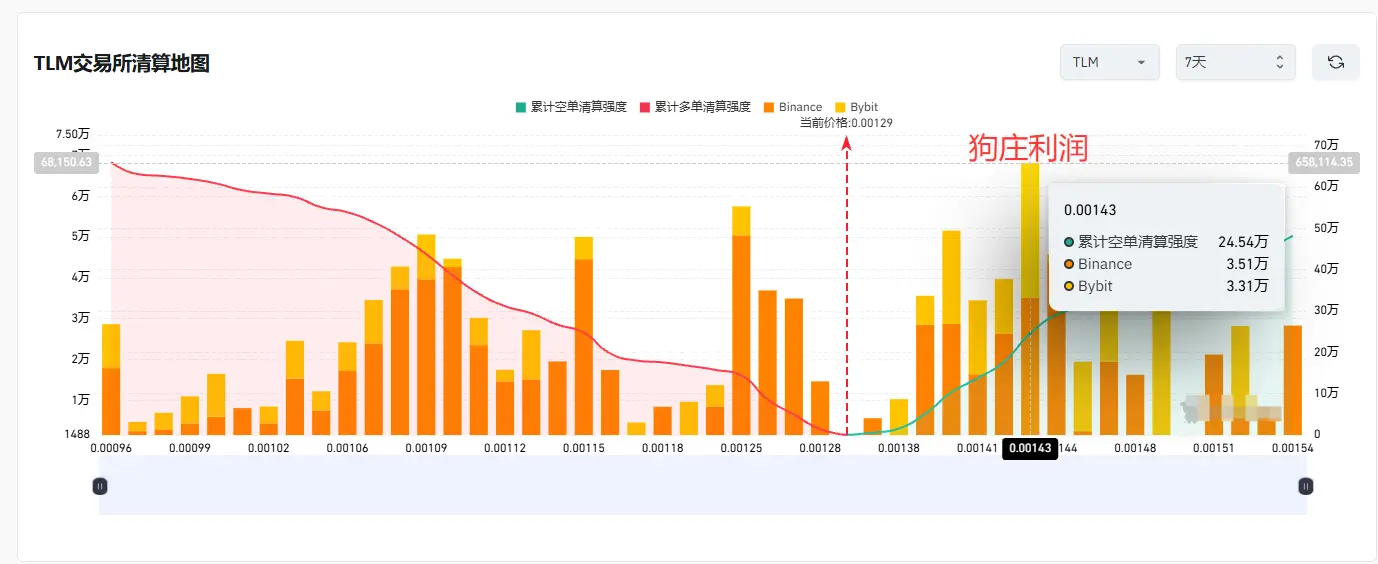Click tooltip Binance value 3.51万
The height and width of the screenshot is (564, 1378).
[1249, 264]
